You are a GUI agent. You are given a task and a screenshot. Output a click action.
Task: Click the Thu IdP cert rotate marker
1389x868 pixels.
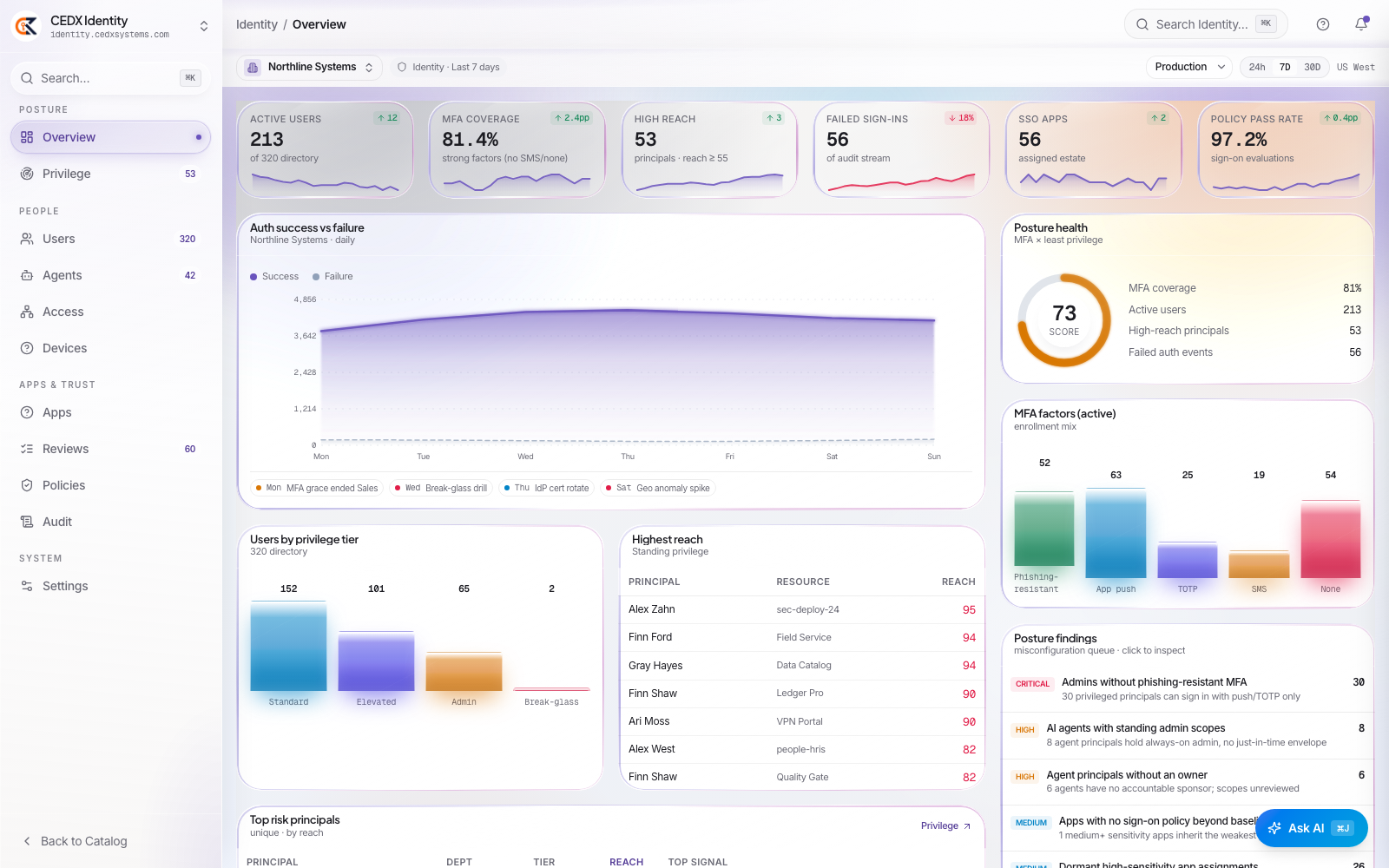coord(547,488)
